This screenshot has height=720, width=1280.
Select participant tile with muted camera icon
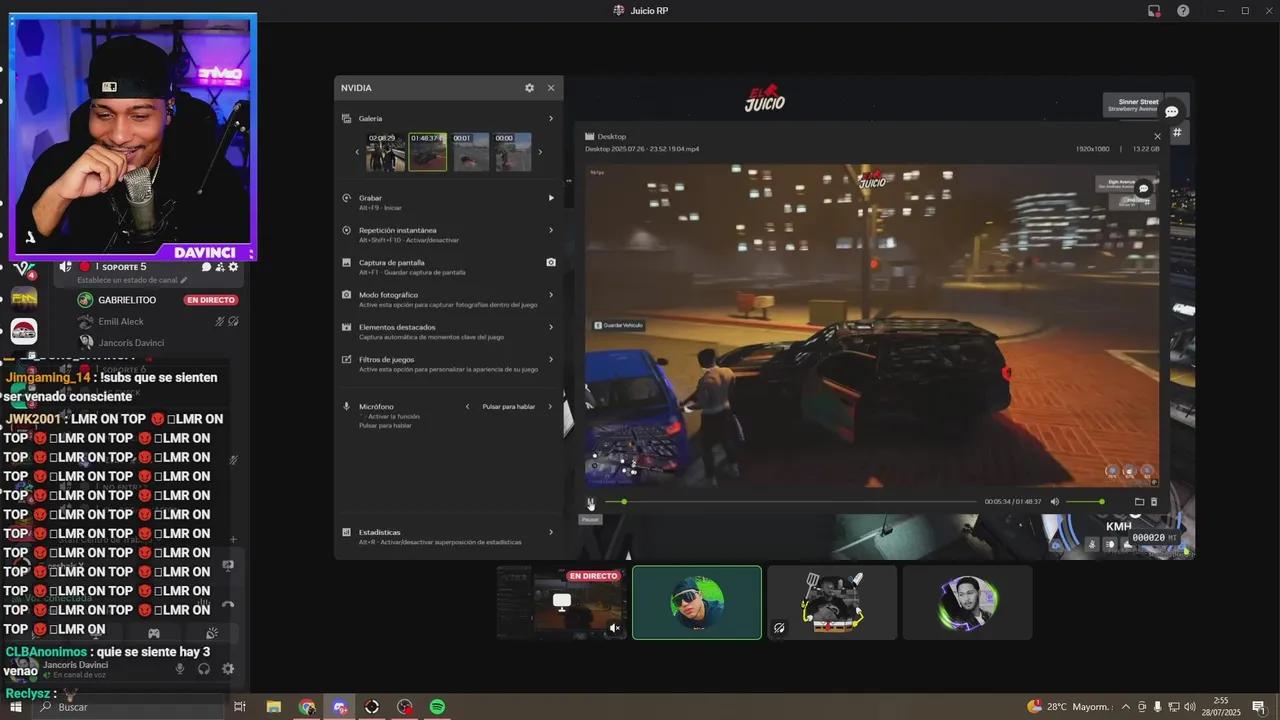pyautogui.click(x=832, y=603)
